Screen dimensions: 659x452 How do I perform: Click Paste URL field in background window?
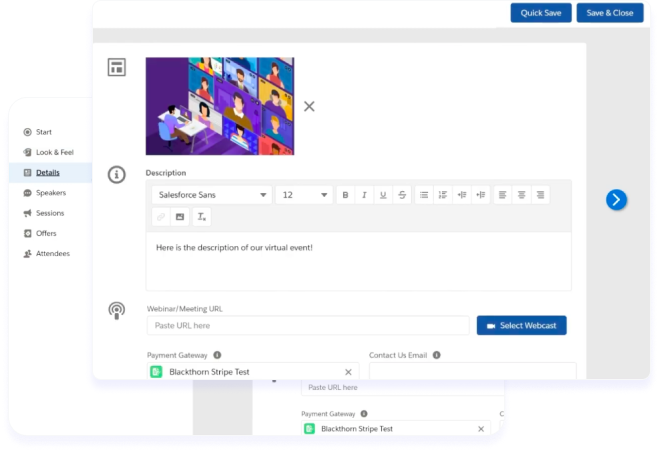tap(402, 387)
